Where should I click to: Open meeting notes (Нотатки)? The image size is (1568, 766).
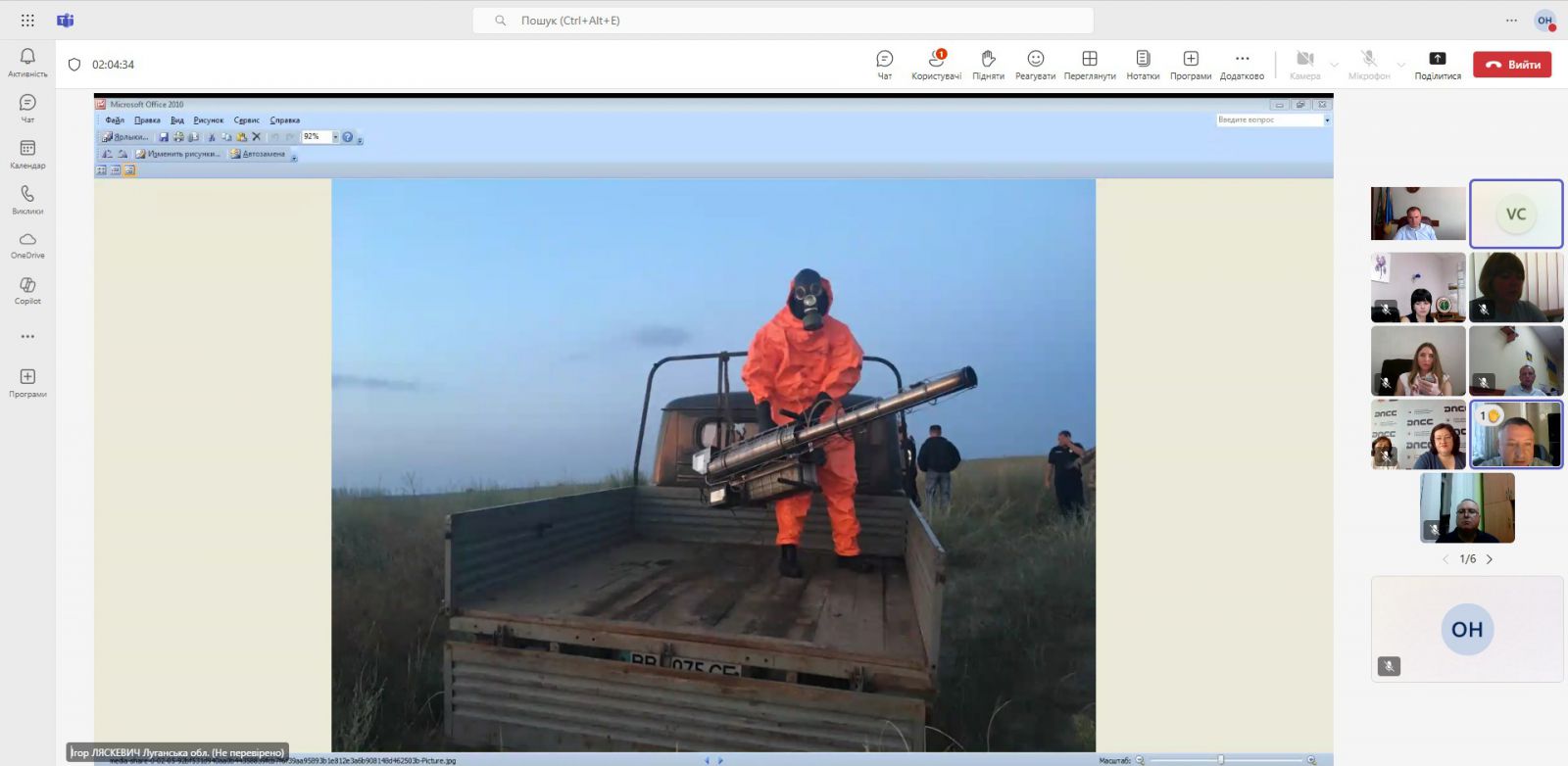pos(1143,64)
